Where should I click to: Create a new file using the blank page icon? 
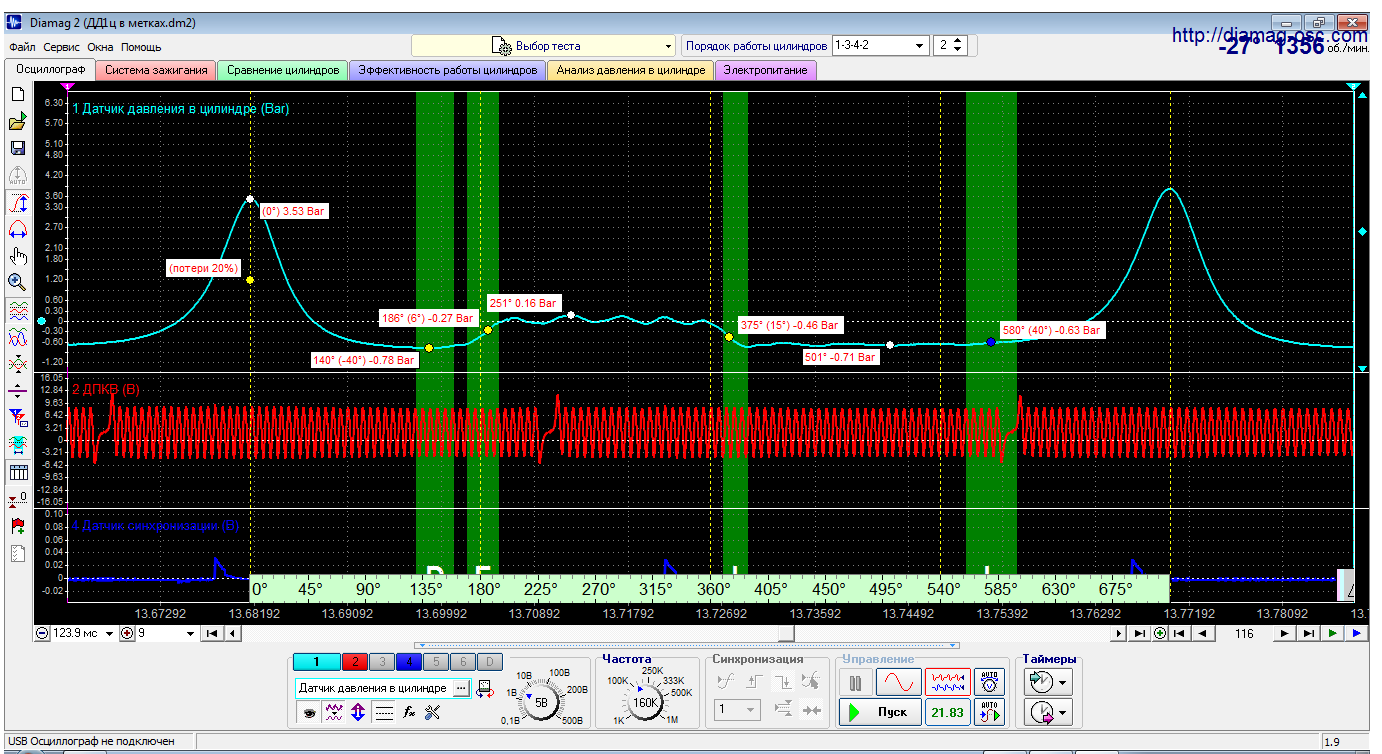pyautogui.click(x=17, y=94)
